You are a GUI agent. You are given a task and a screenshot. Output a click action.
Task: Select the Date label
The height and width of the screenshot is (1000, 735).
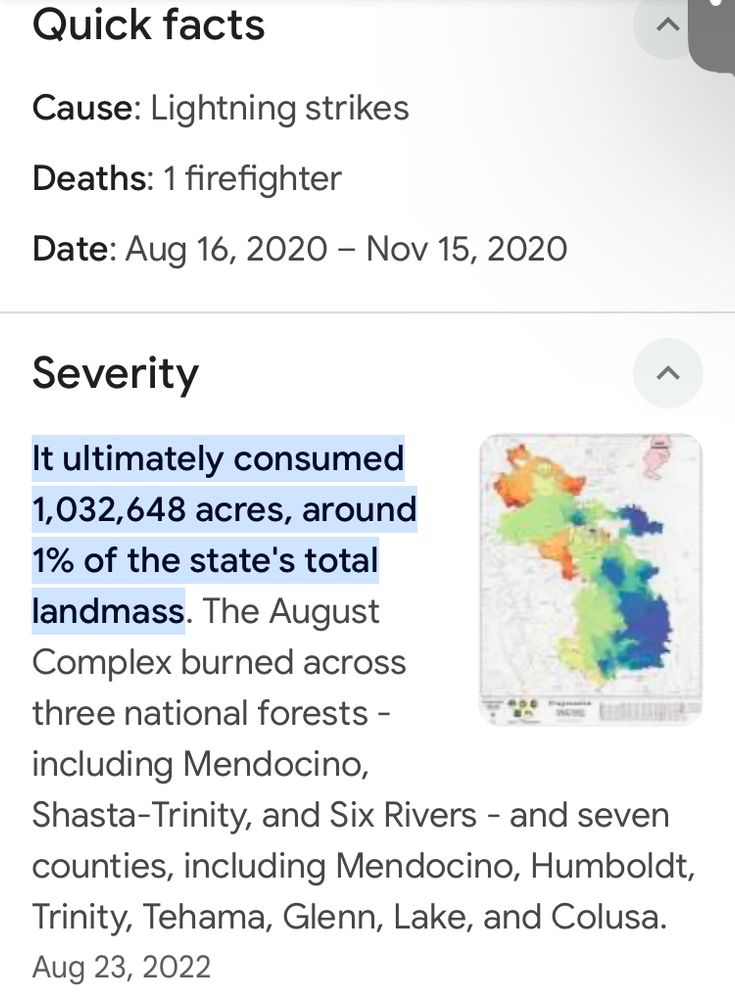click(x=74, y=249)
